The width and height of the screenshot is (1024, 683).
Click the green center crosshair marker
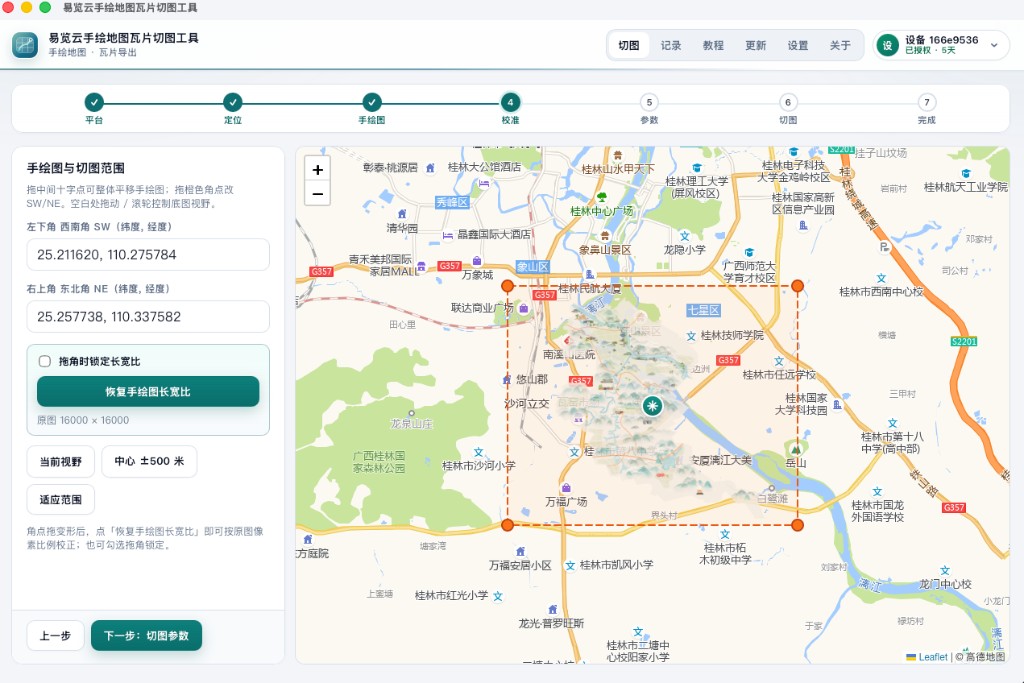[x=652, y=405]
